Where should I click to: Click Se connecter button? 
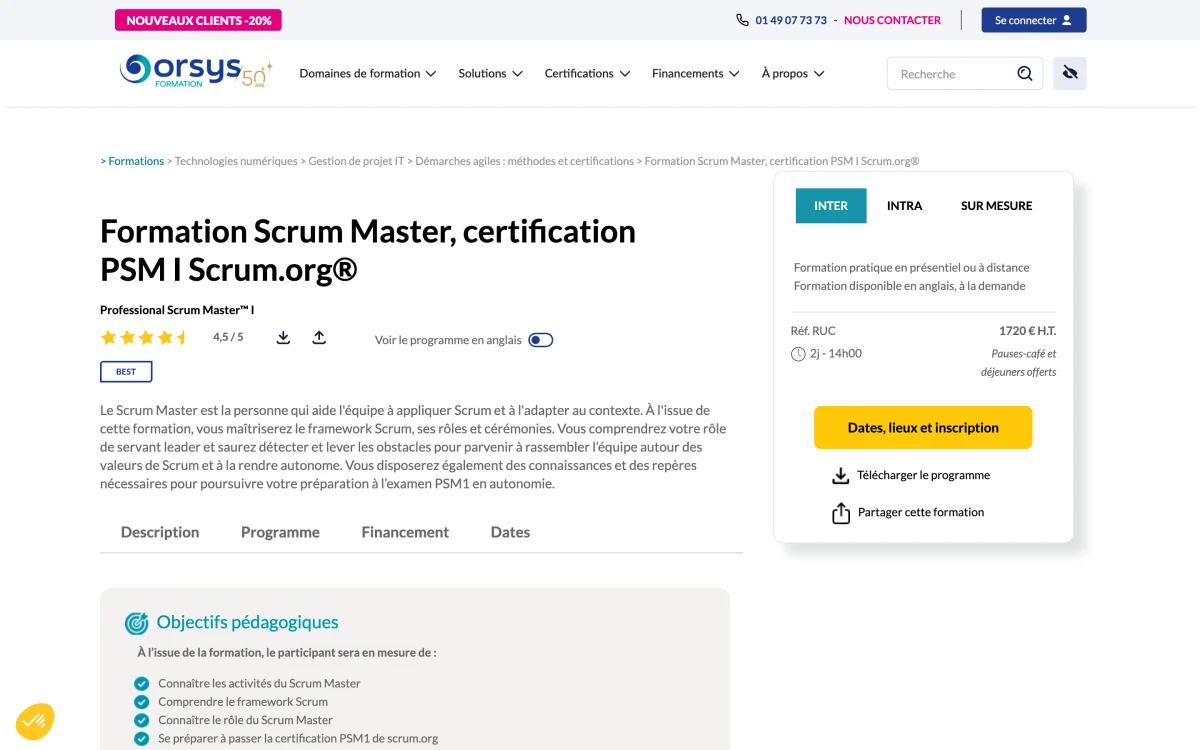(1034, 20)
